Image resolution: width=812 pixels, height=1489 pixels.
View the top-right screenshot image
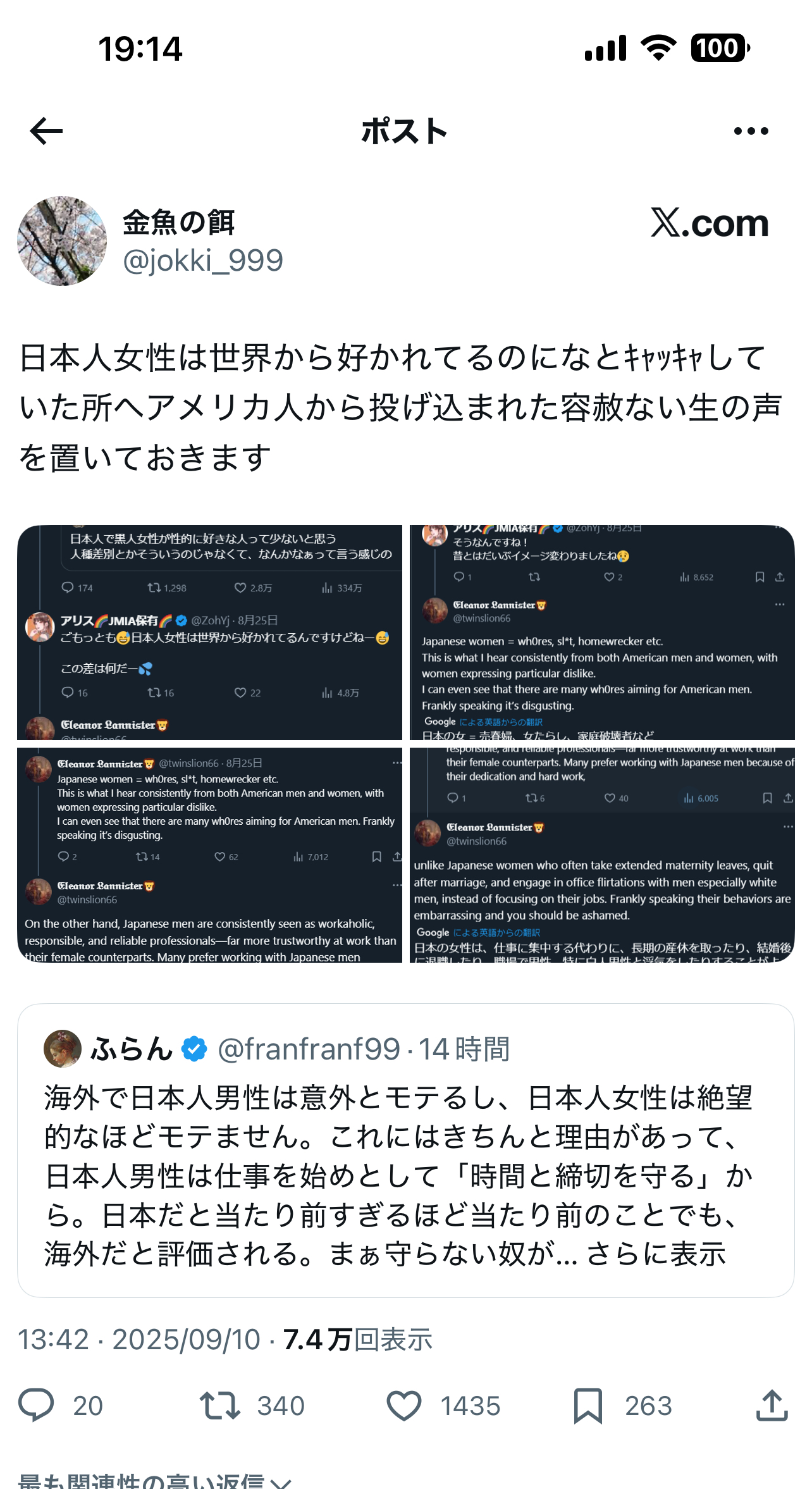pyautogui.click(x=602, y=633)
